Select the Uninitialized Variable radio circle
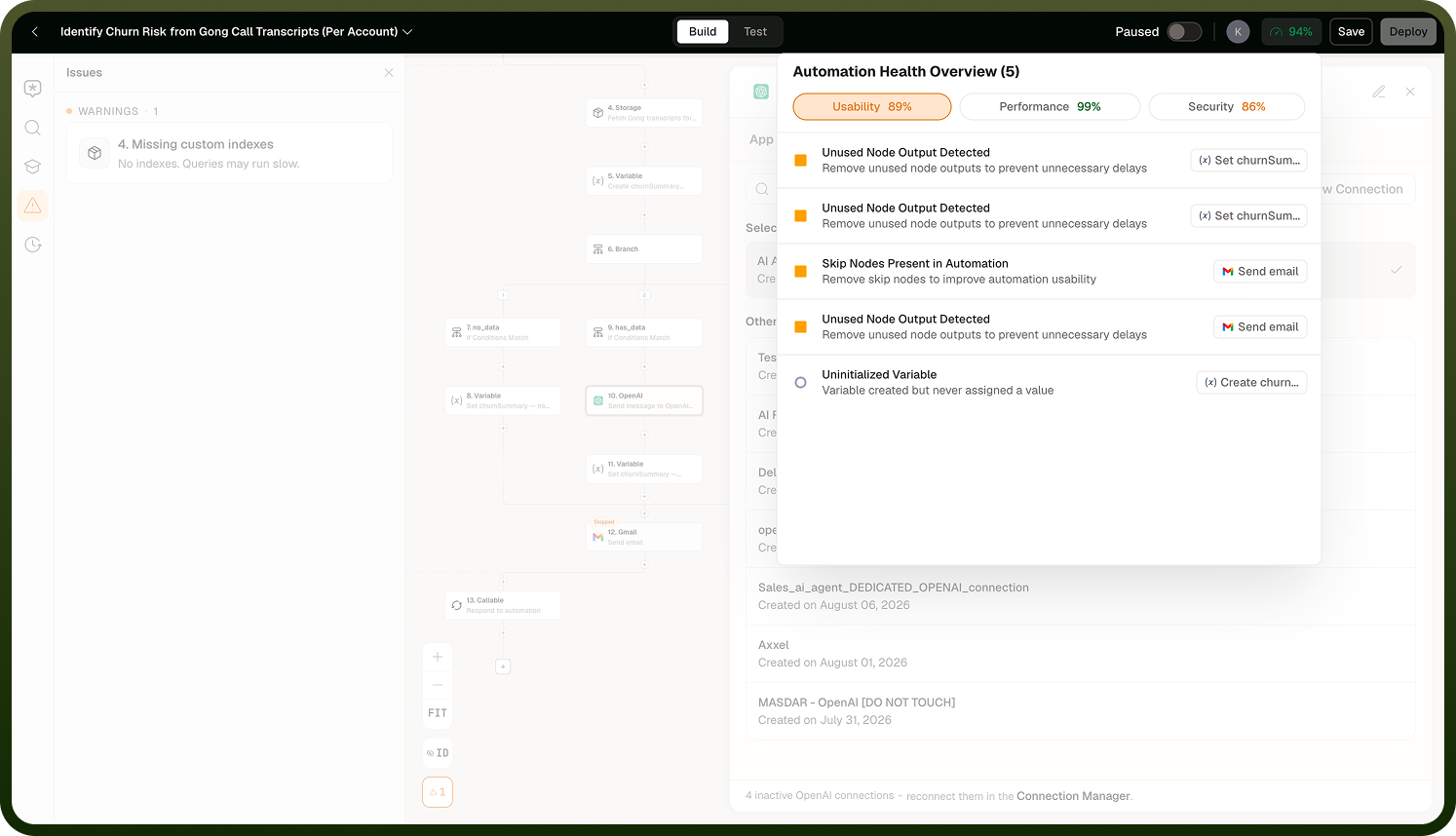 (x=800, y=383)
